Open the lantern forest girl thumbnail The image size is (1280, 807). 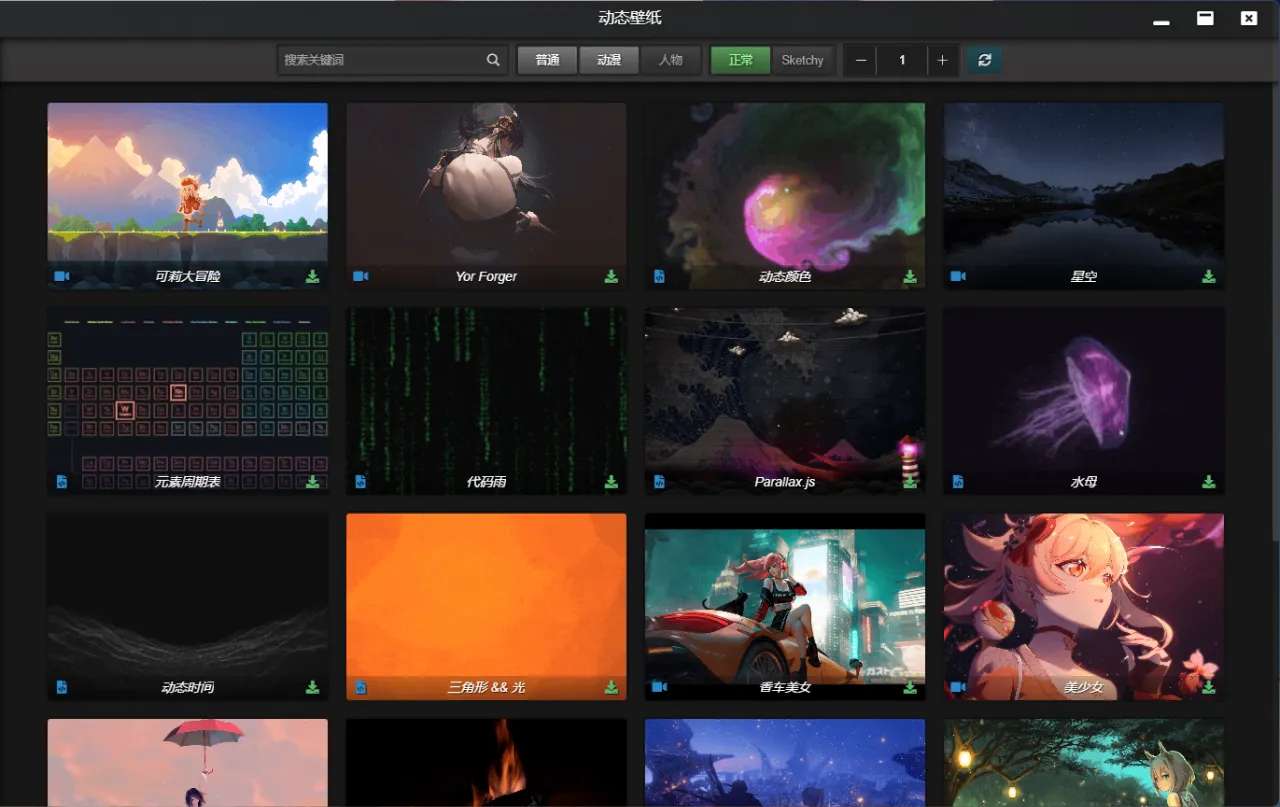(x=1084, y=763)
